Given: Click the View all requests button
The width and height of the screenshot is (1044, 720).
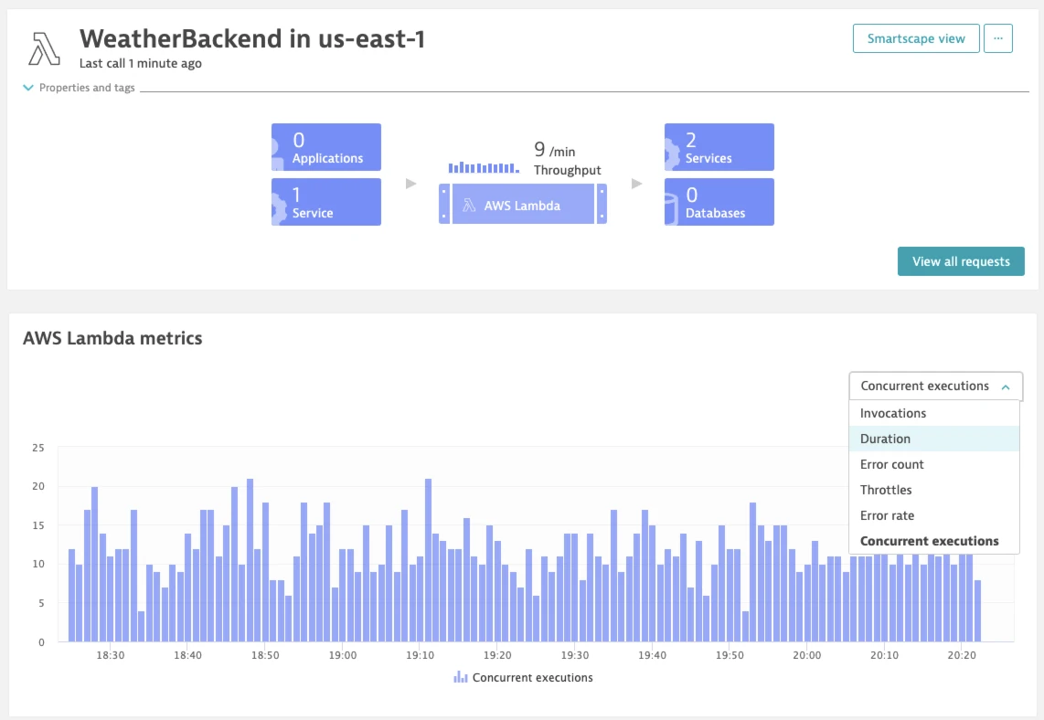Looking at the screenshot, I should (x=960, y=261).
